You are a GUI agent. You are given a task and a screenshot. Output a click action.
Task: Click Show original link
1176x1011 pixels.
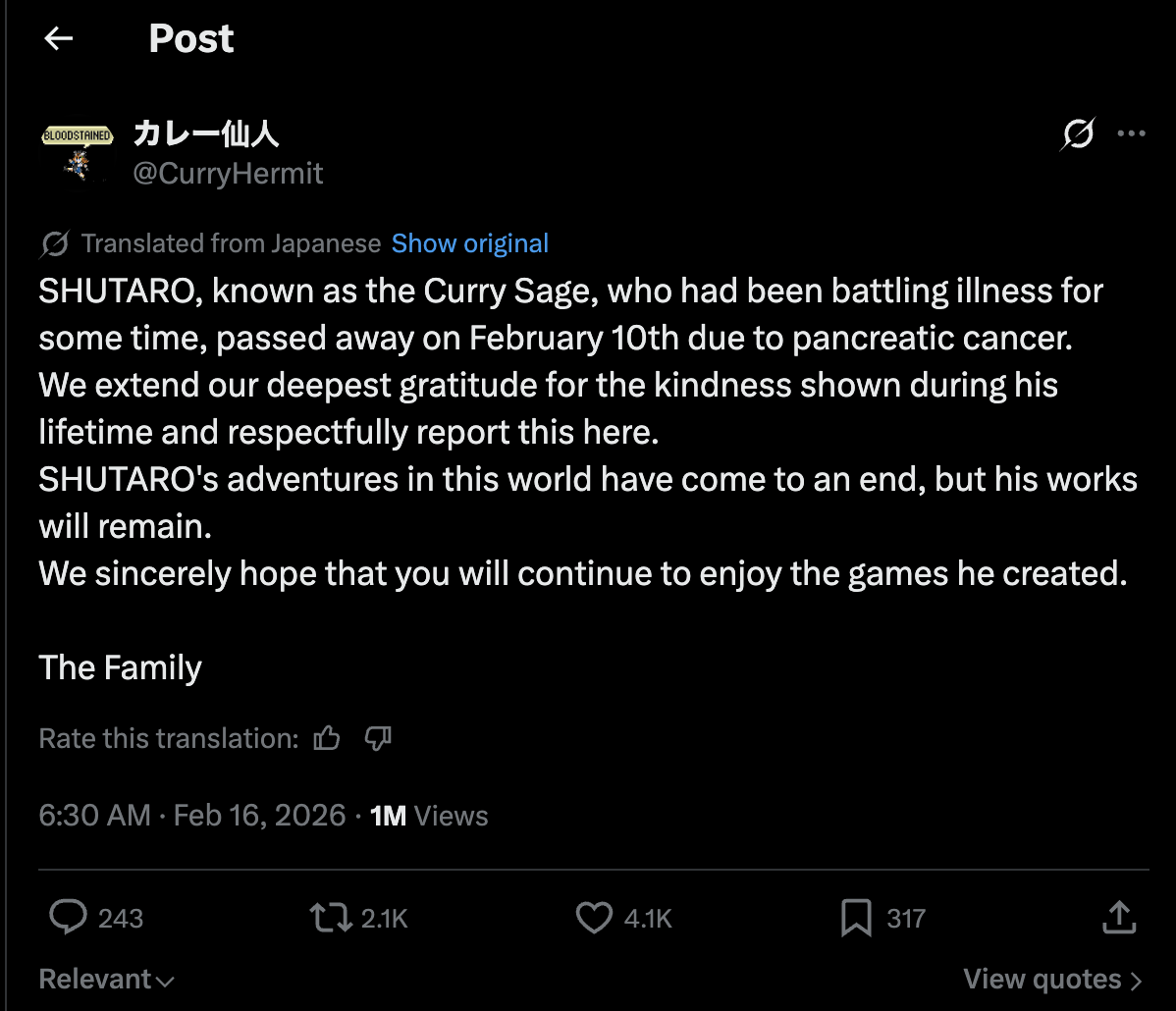pos(469,243)
